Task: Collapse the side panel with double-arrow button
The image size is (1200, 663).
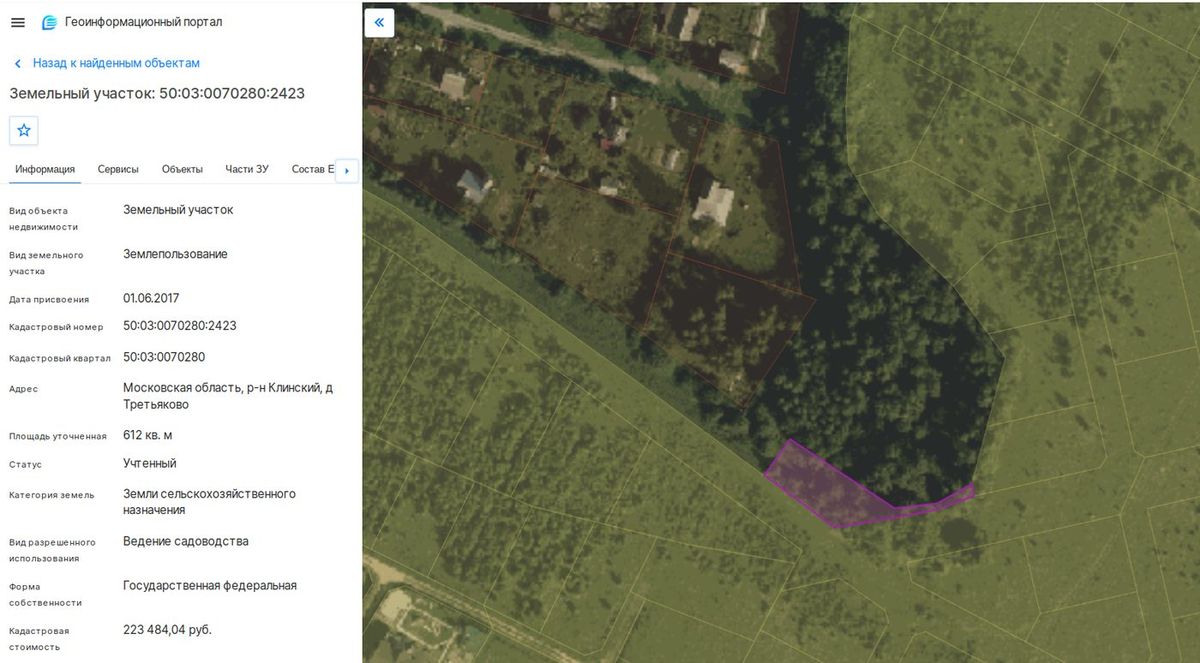Action: [379, 22]
